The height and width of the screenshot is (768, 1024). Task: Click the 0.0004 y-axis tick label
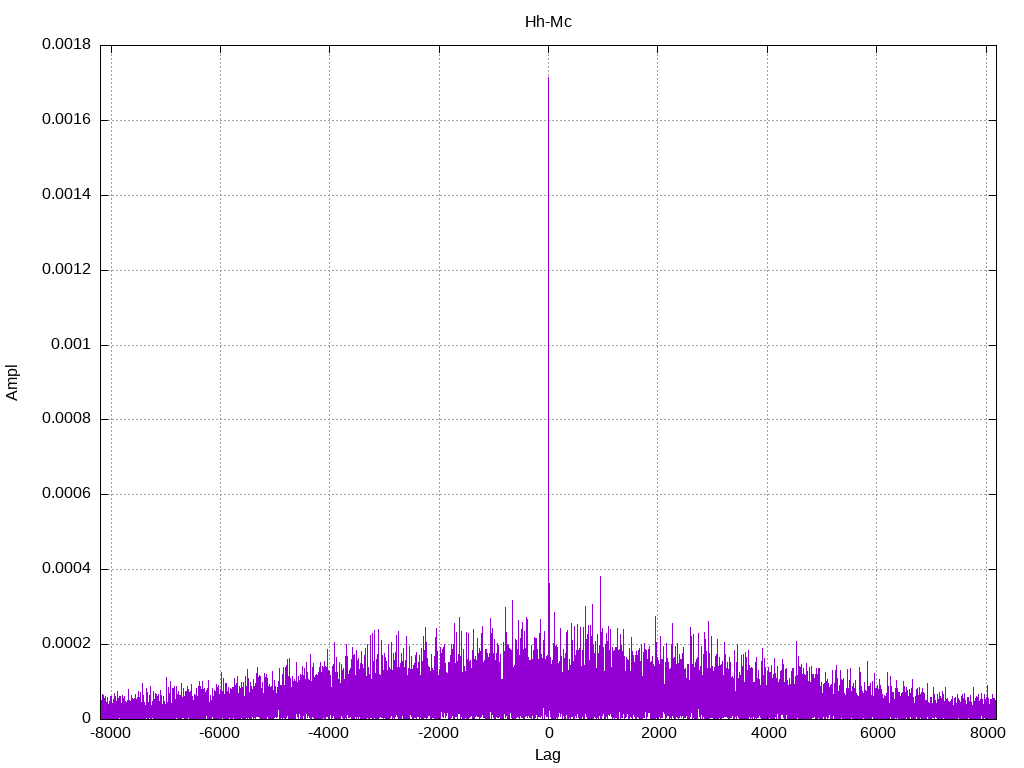point(67,569)
